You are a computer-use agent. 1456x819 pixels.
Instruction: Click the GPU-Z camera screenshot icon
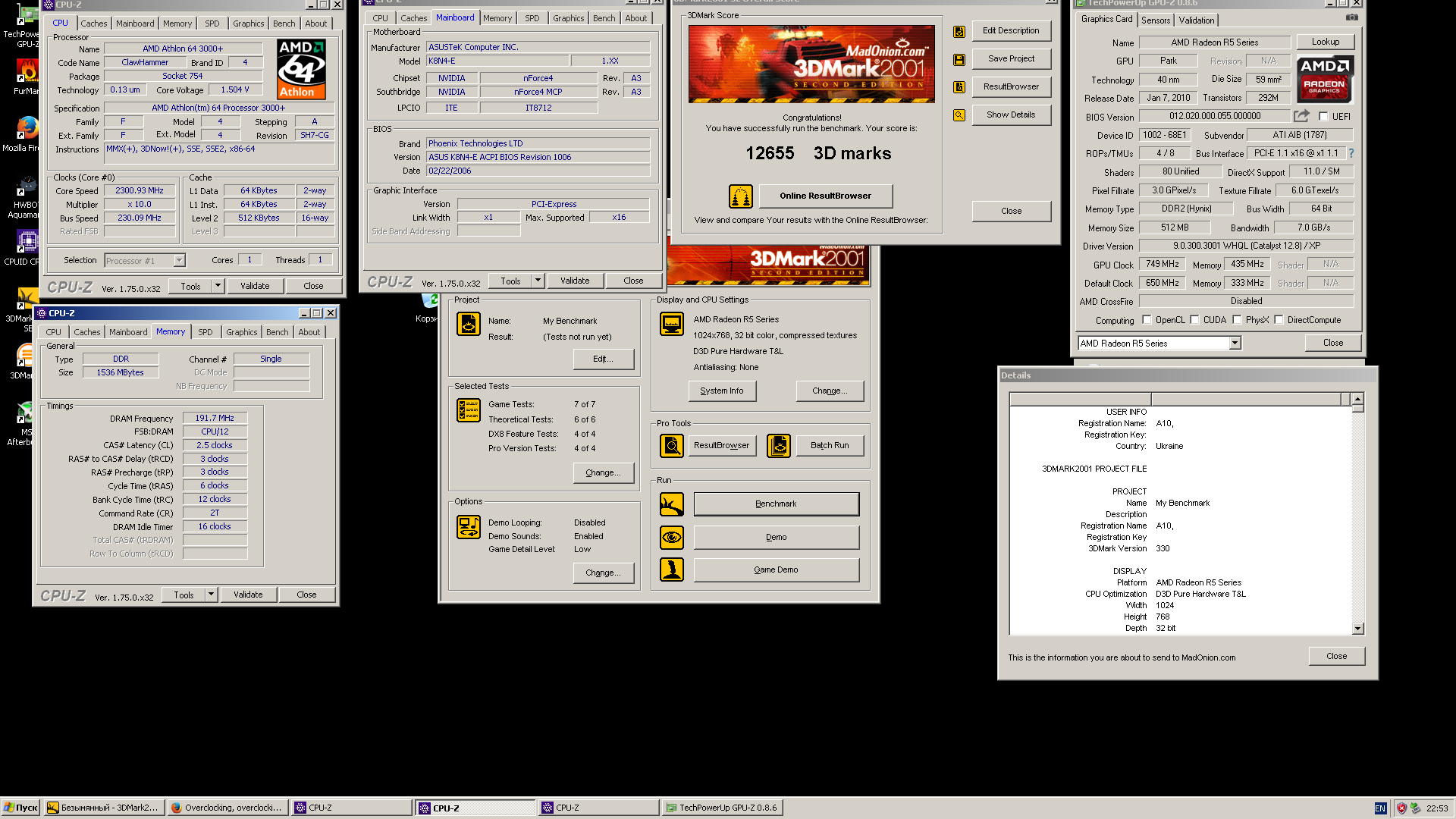click(1351, 18)
